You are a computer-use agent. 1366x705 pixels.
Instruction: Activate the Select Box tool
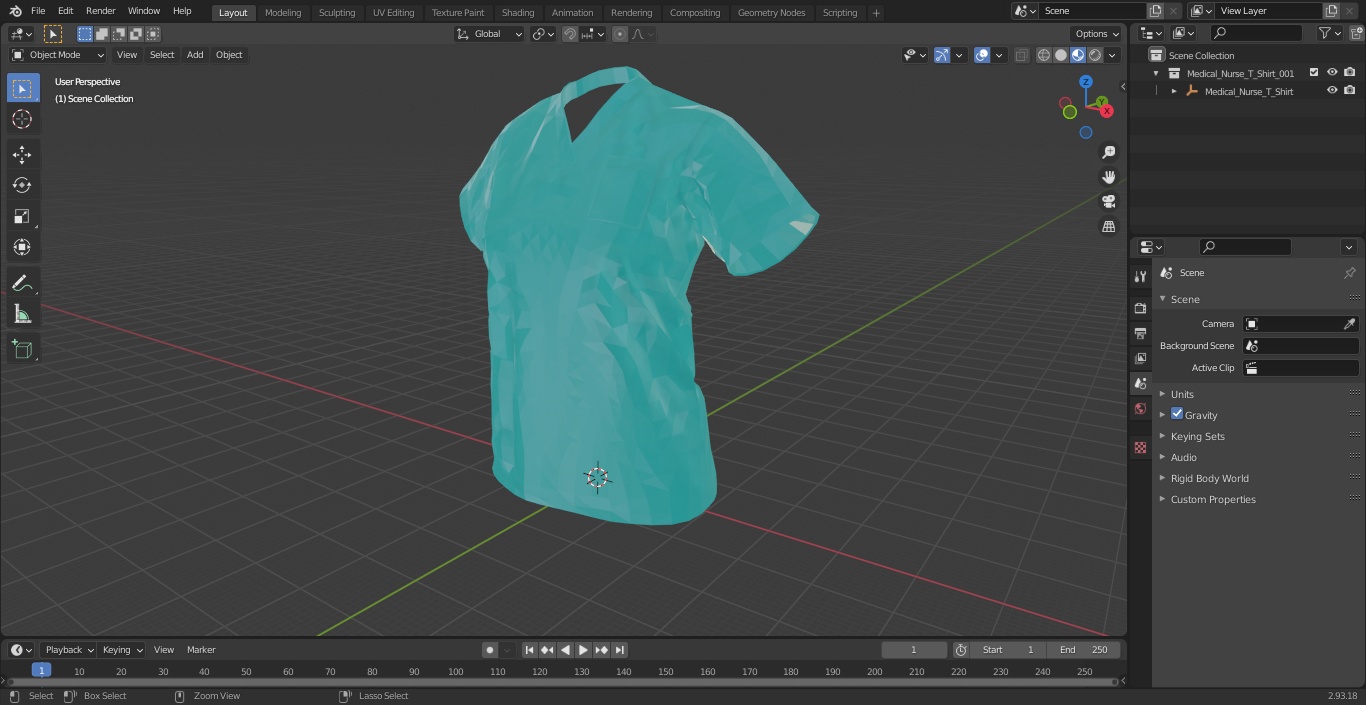(x=22, y=88)
